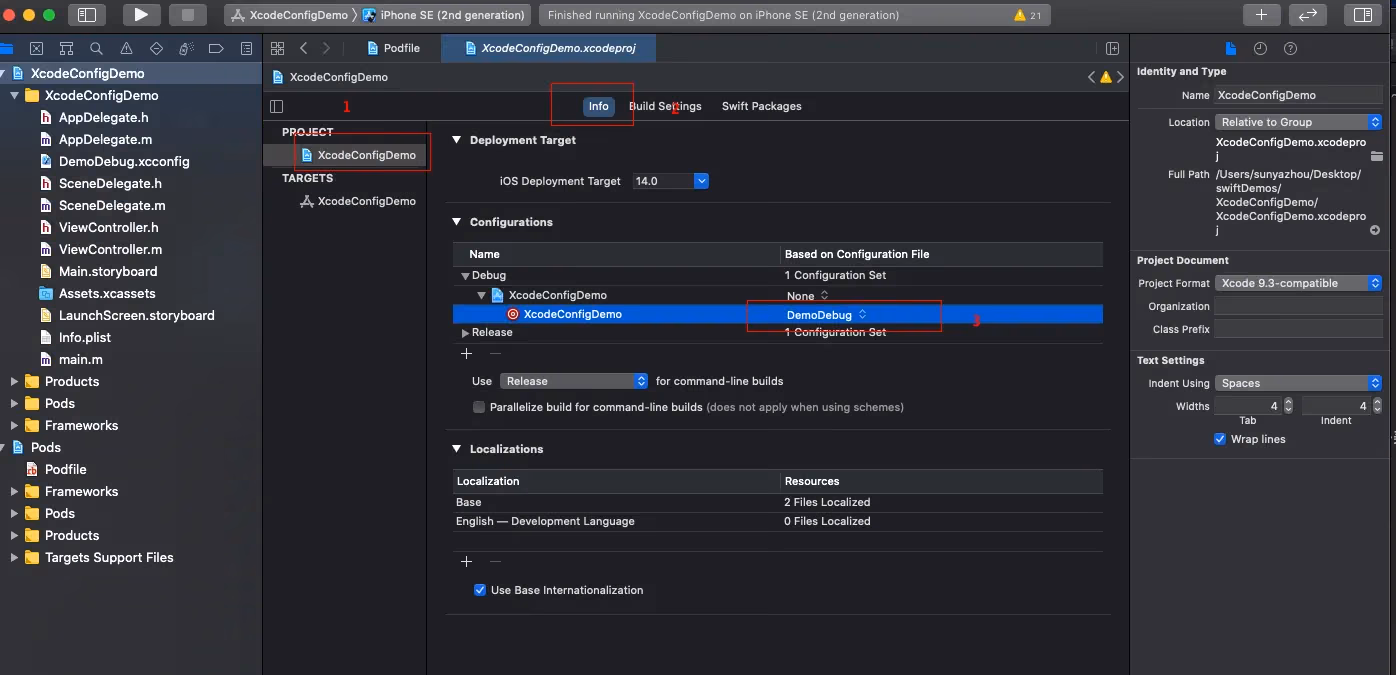Click the Library plus button
Viewport: 1396px width, 675px height.
tap(1262, 15)
